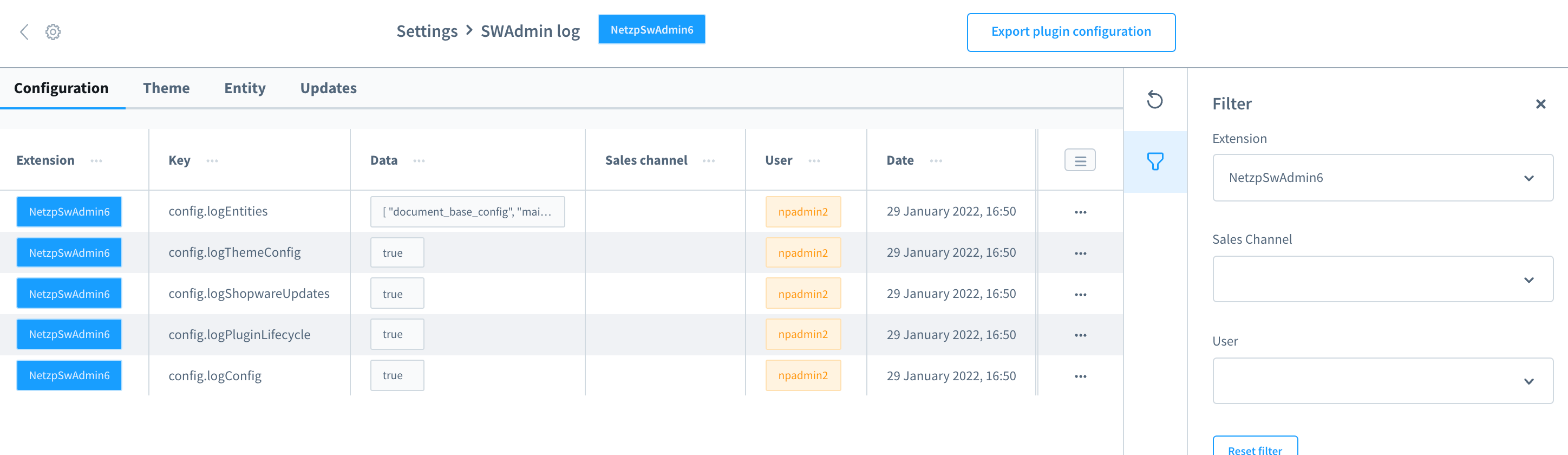Open Data column header options

[x=419, y=161]
